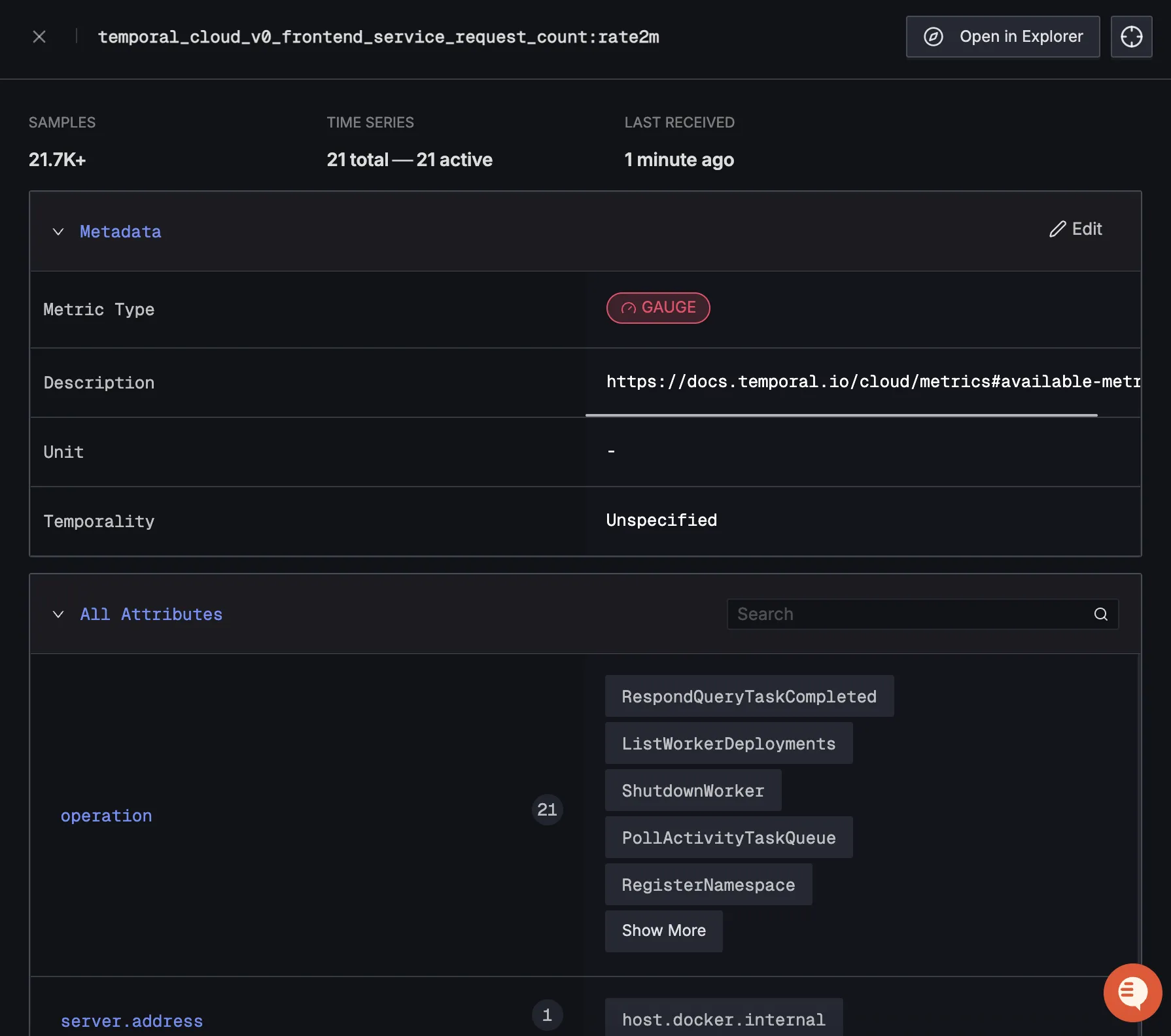Image resolution: width=1171 pixels, height=1036 pixels.
Task: Click the host.docker.internal value chip
Action: click(723, 1019)
